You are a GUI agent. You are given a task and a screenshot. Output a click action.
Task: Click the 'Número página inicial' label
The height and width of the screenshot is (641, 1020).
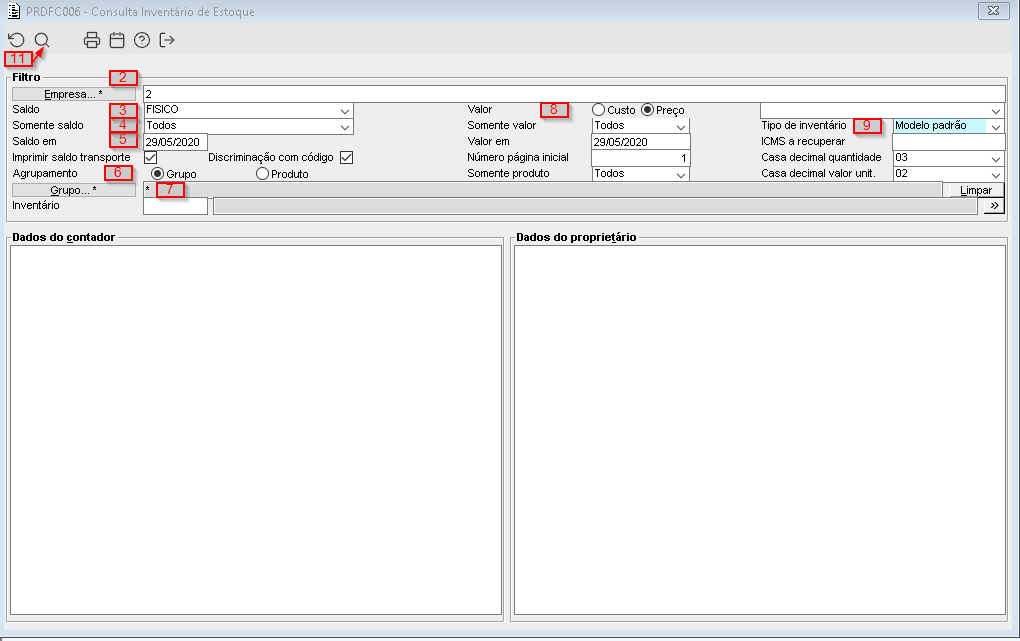(x=518, y=157)
